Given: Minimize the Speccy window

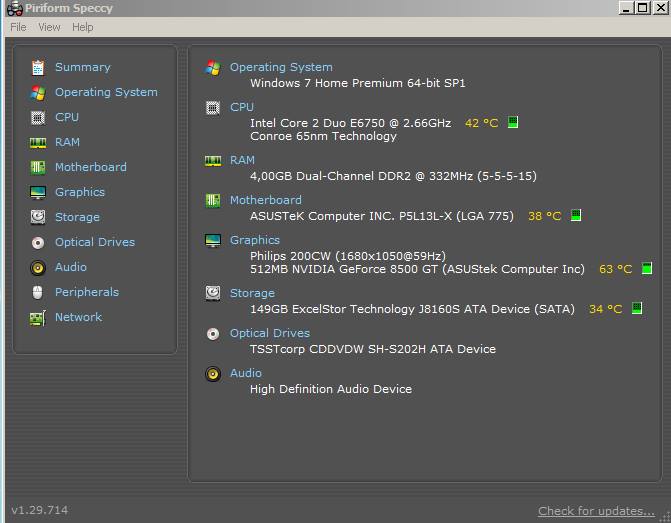Looking at the screenshot, I should (x=626, y=8).
